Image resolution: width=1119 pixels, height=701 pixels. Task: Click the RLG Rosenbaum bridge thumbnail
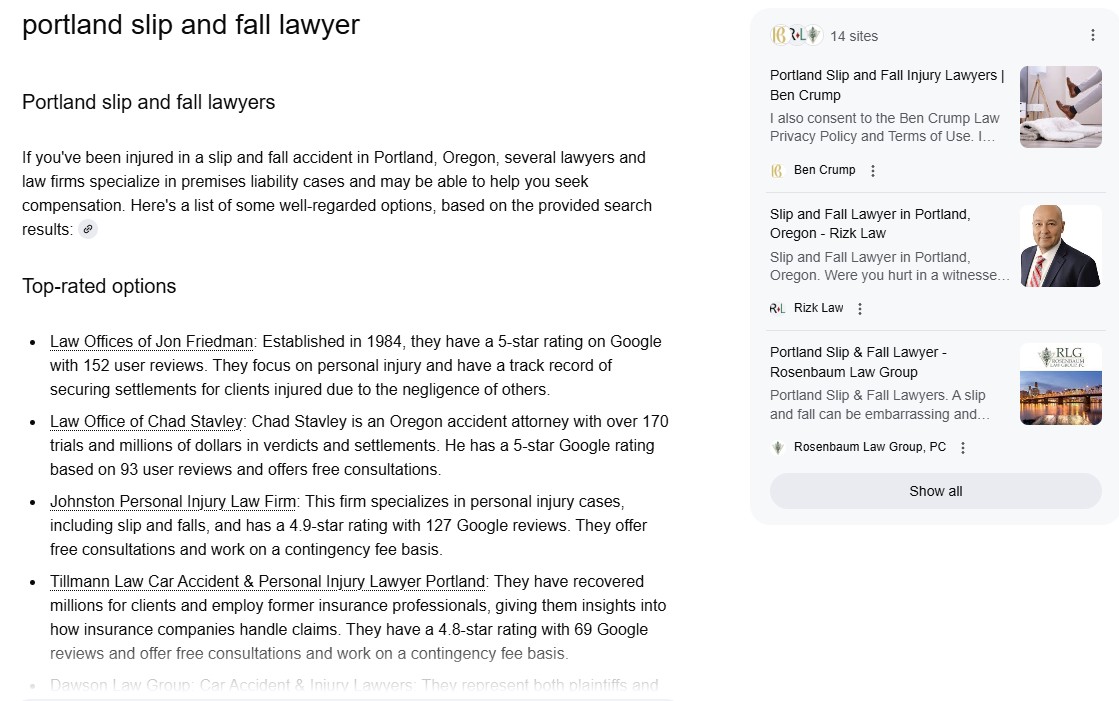[x=1060, y=384]
